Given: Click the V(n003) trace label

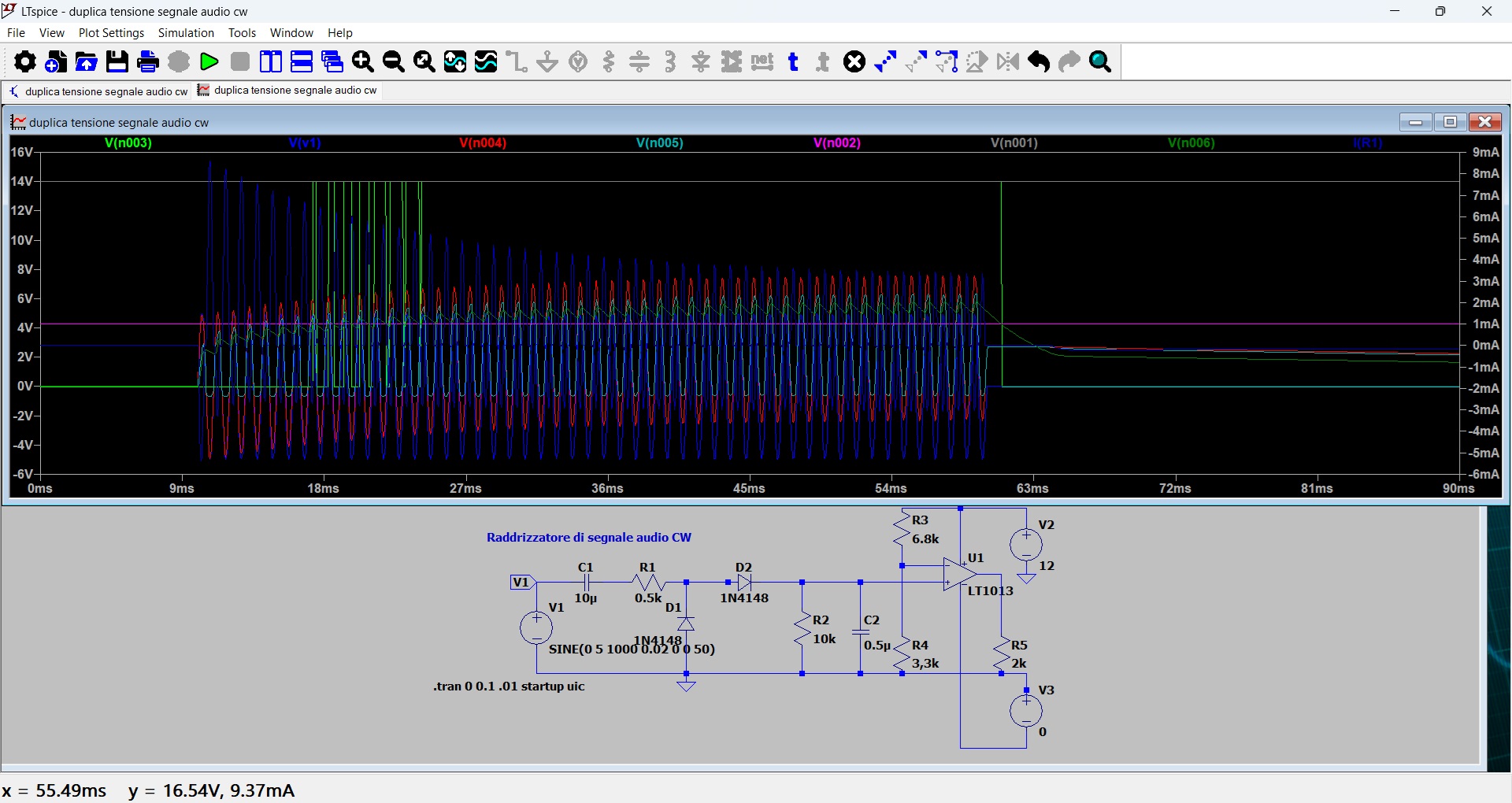Looking at the screenshot, I should click(128, 143).
